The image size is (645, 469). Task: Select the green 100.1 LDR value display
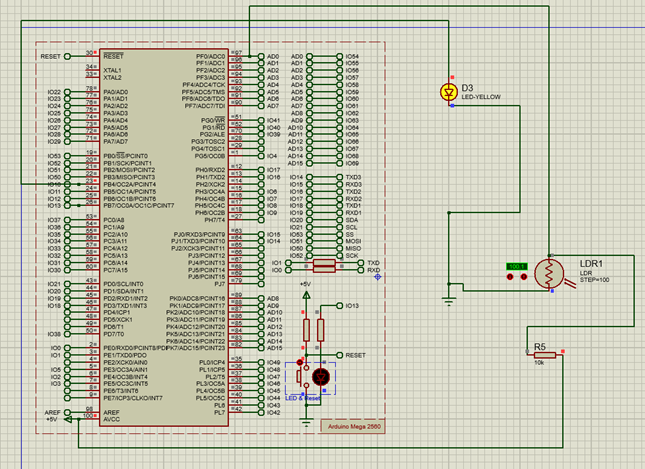point(517,266)
